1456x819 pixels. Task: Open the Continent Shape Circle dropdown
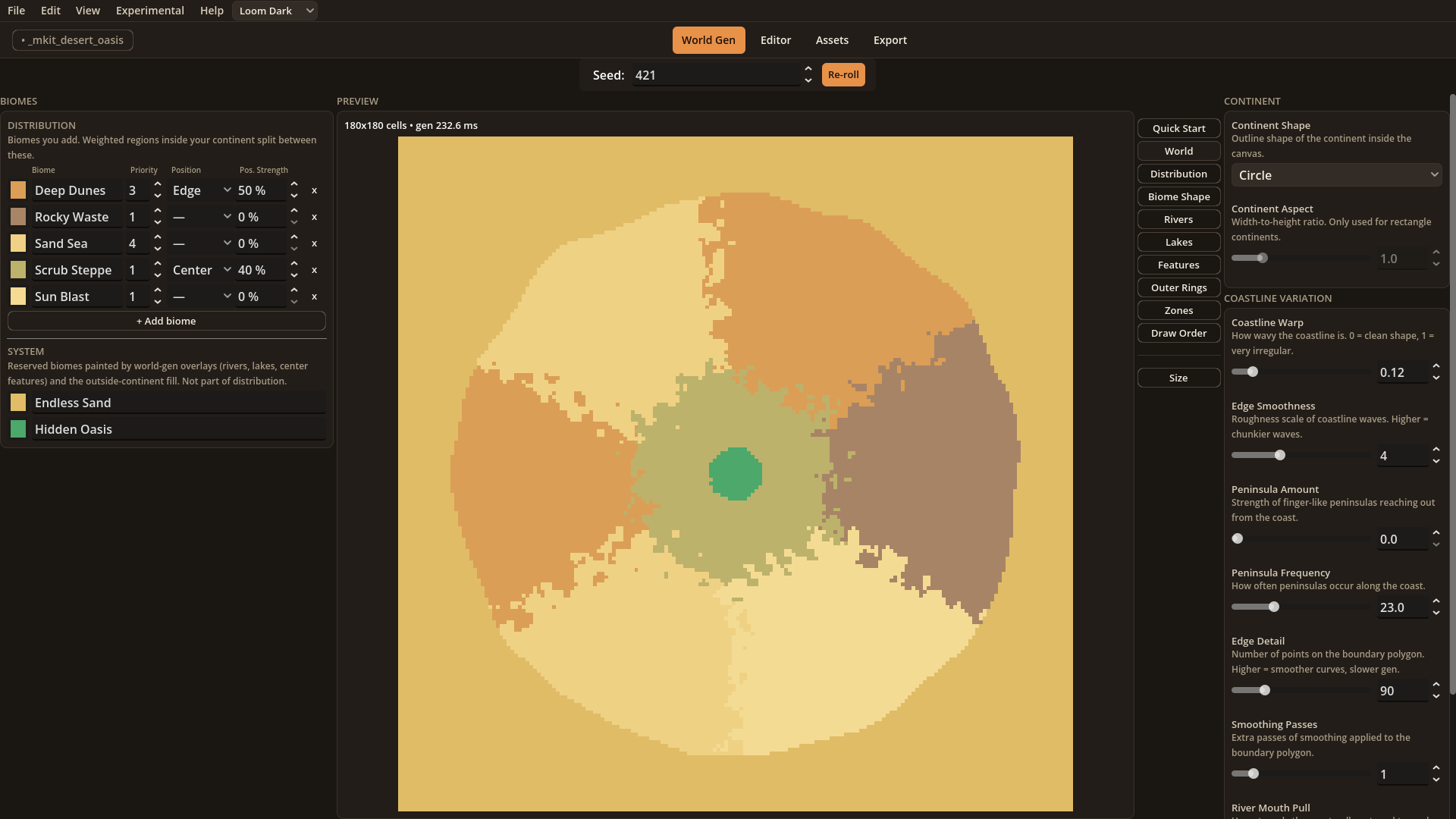pyautogui.click(x=1336, y=175)
